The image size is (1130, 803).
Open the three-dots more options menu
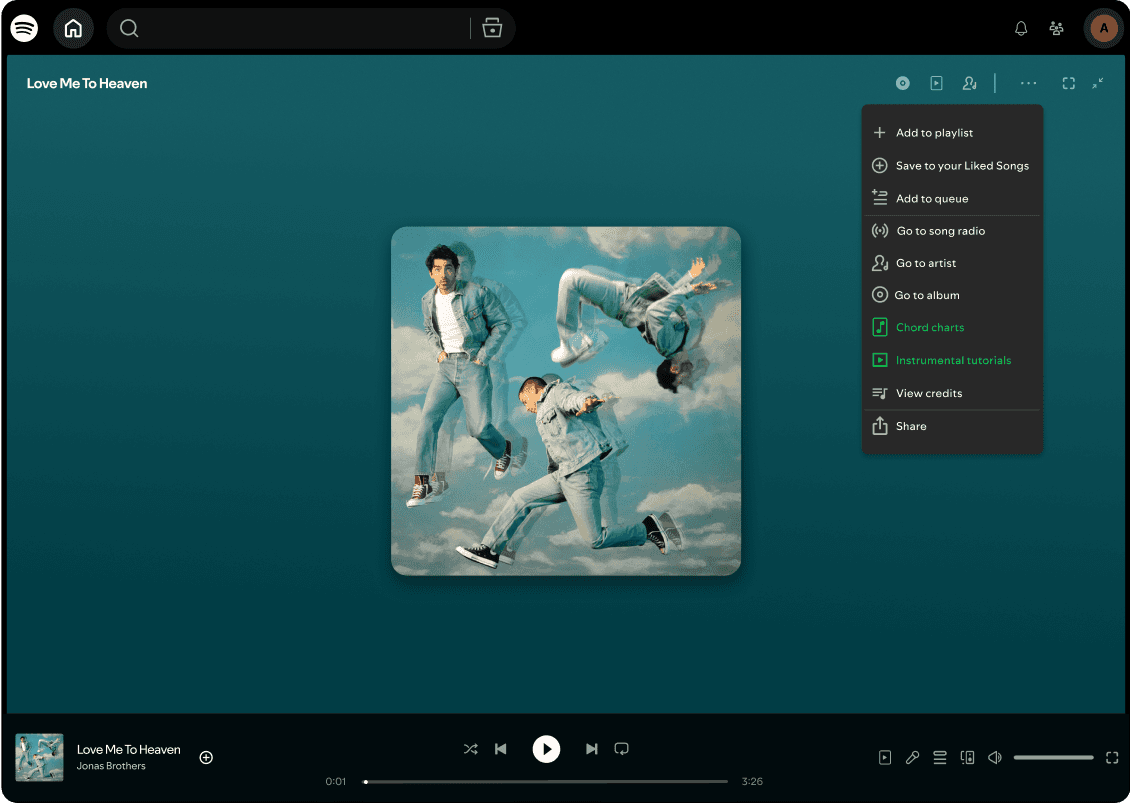pos(1028,84)
